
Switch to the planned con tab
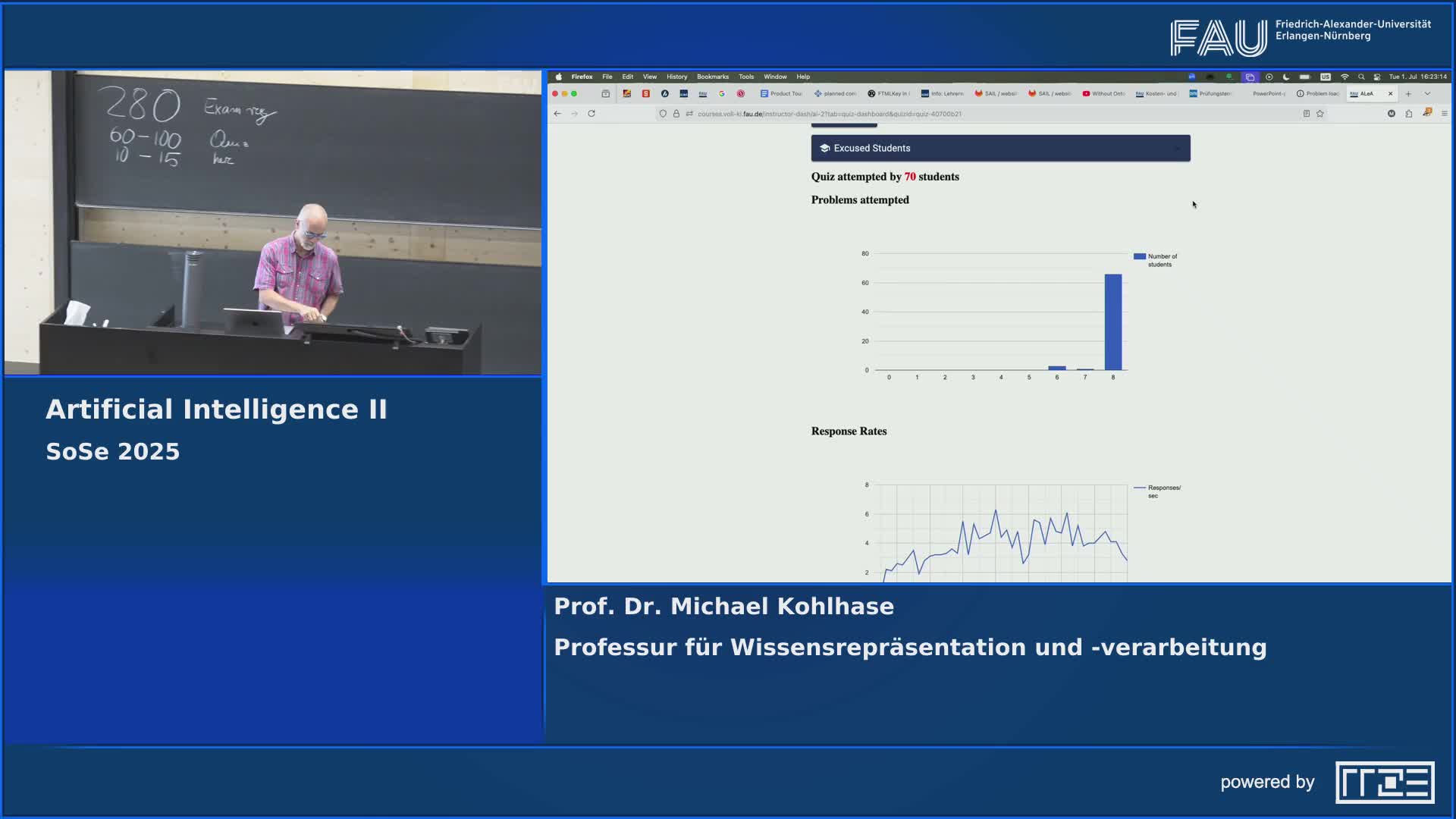coord(835,94)
